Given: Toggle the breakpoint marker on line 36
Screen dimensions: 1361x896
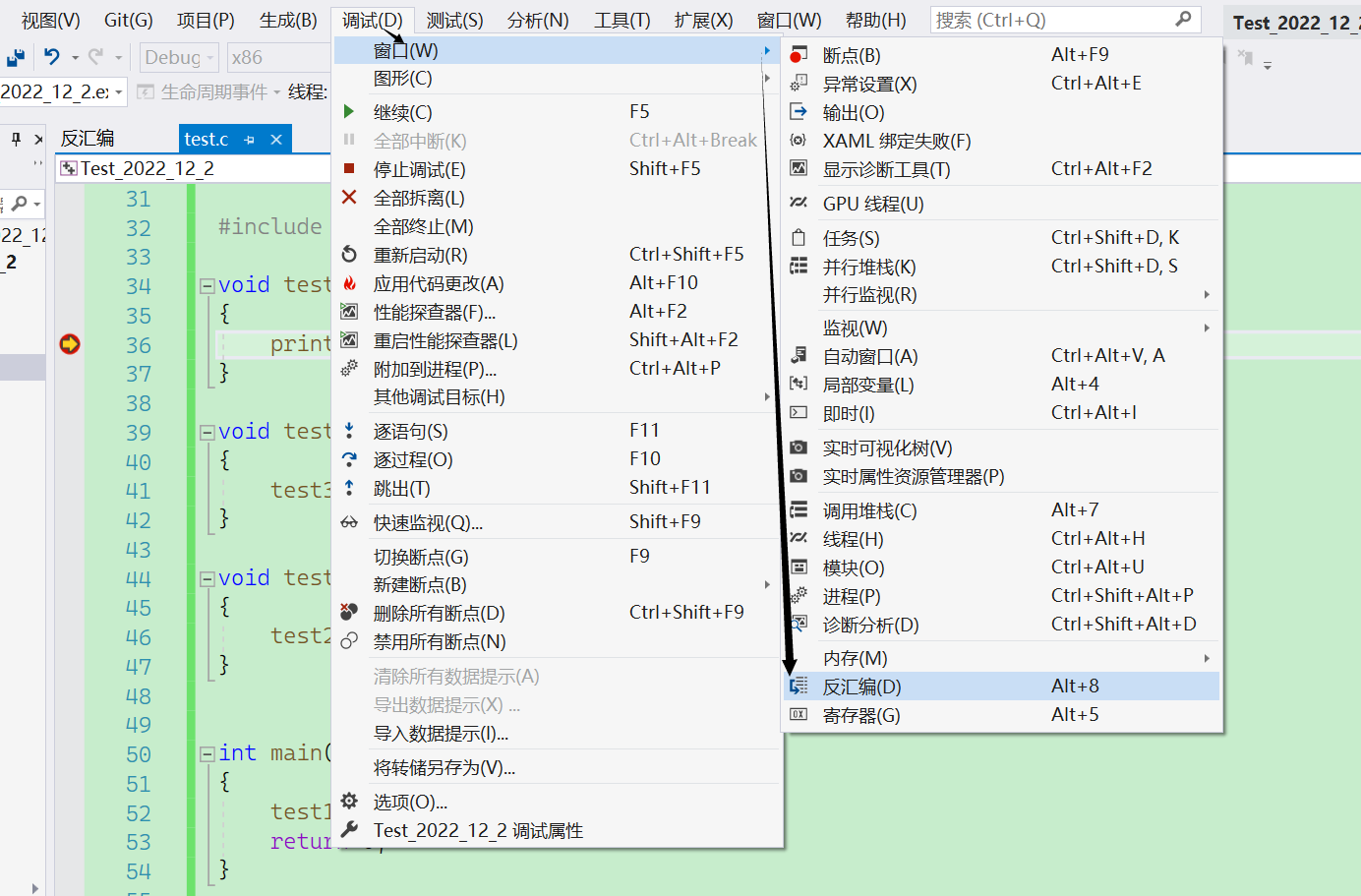Looking at the screenshot, I should click(70, 344).
